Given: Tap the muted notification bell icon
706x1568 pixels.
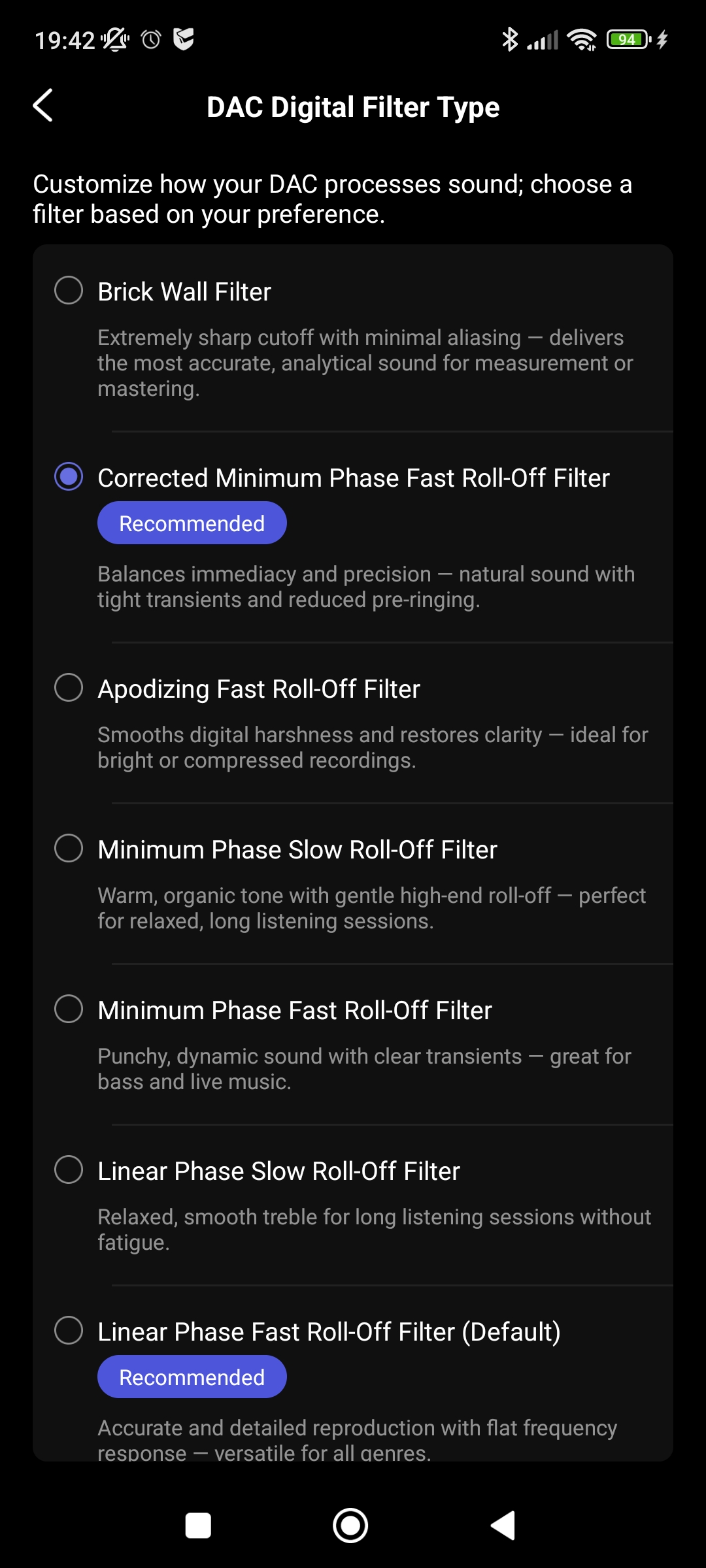Looking at the screenshot, I should tap(115, 40).
